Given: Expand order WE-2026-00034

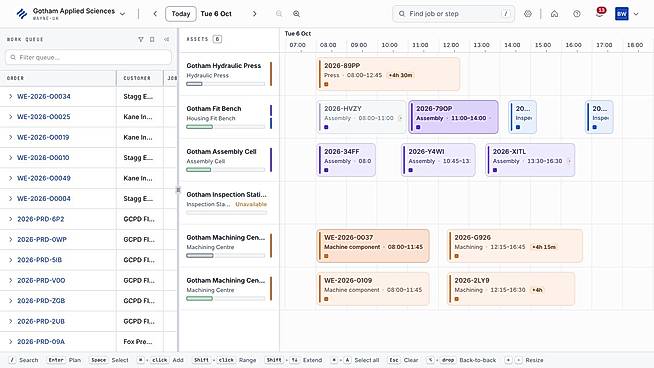Looking at the screenshot, I should point(10,96).
